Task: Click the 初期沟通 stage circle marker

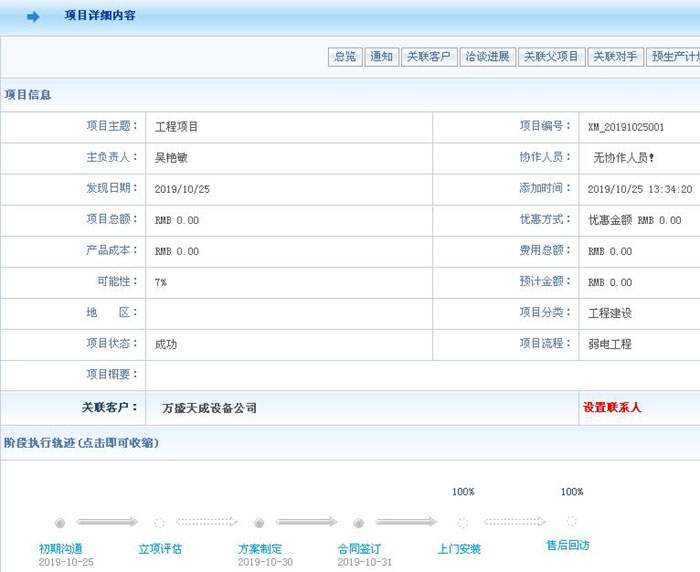Action: [60, 522]
